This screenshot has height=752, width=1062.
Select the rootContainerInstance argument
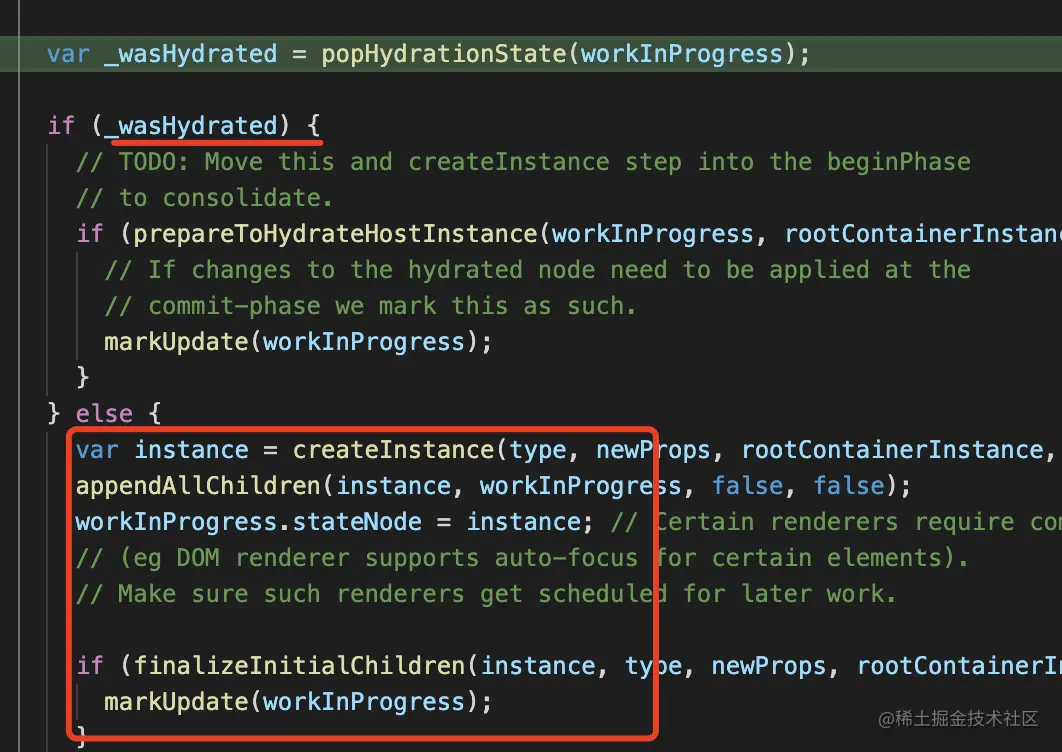pyautogui.click(x=892, y=449)
